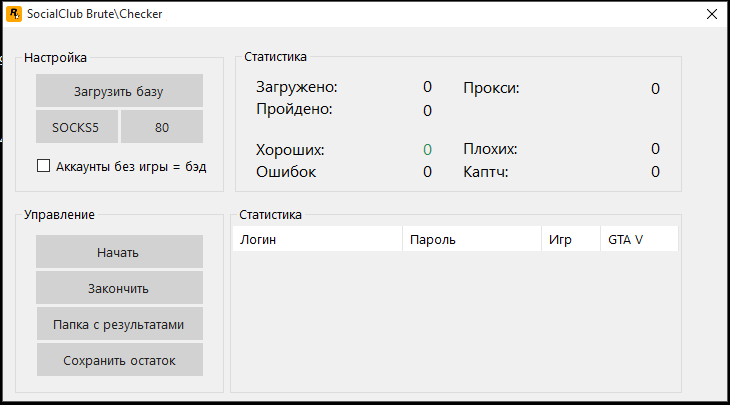730x405 pixels.
Task: Open Папка с результатами
Action: 119,324
